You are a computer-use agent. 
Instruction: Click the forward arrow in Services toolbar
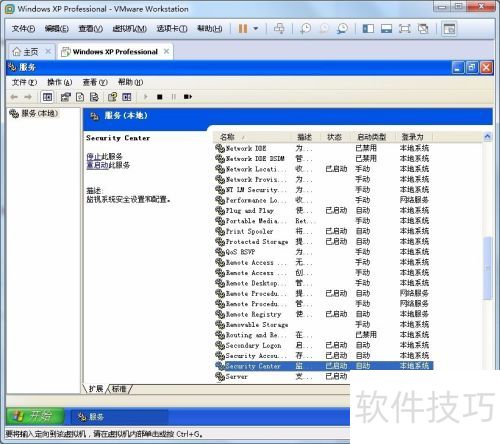[28, 97]
